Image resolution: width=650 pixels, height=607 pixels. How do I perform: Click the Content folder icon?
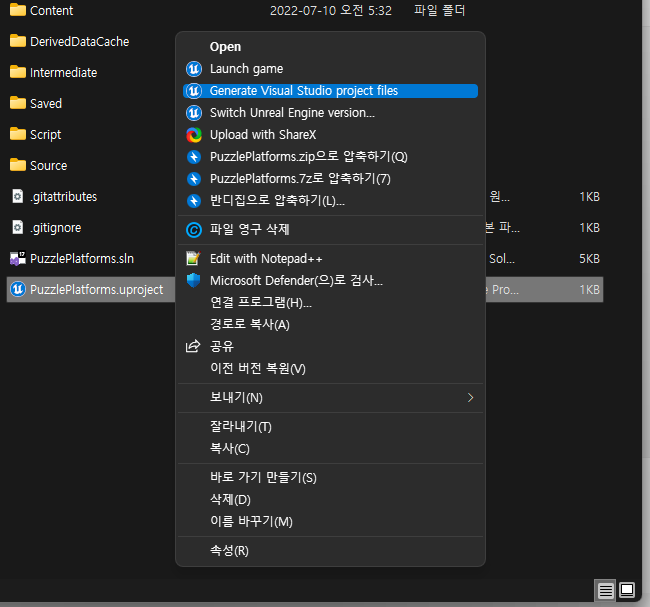(18, 10)
